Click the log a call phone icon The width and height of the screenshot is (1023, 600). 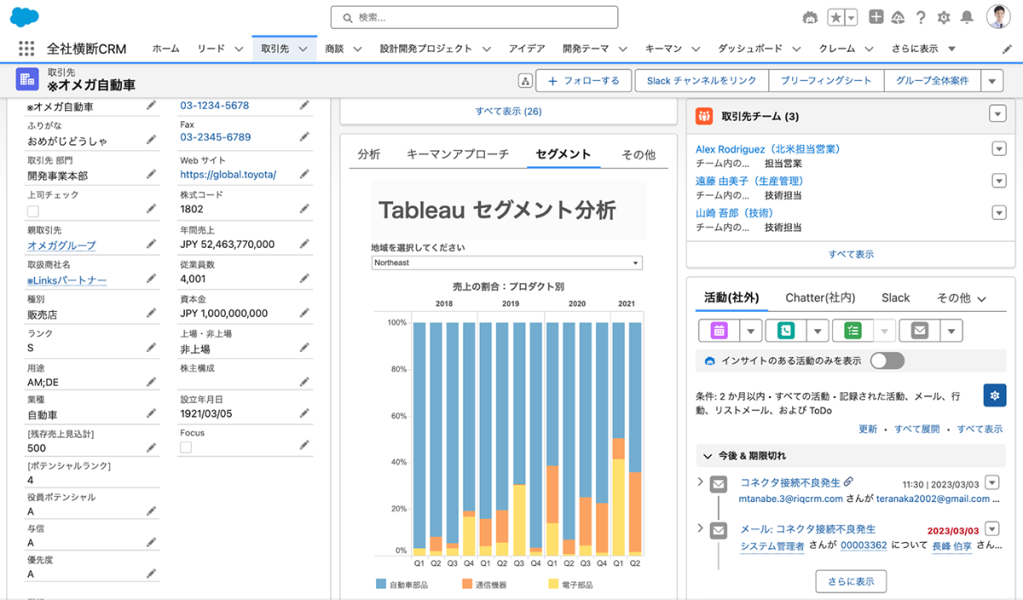click(x=786, y=331)
